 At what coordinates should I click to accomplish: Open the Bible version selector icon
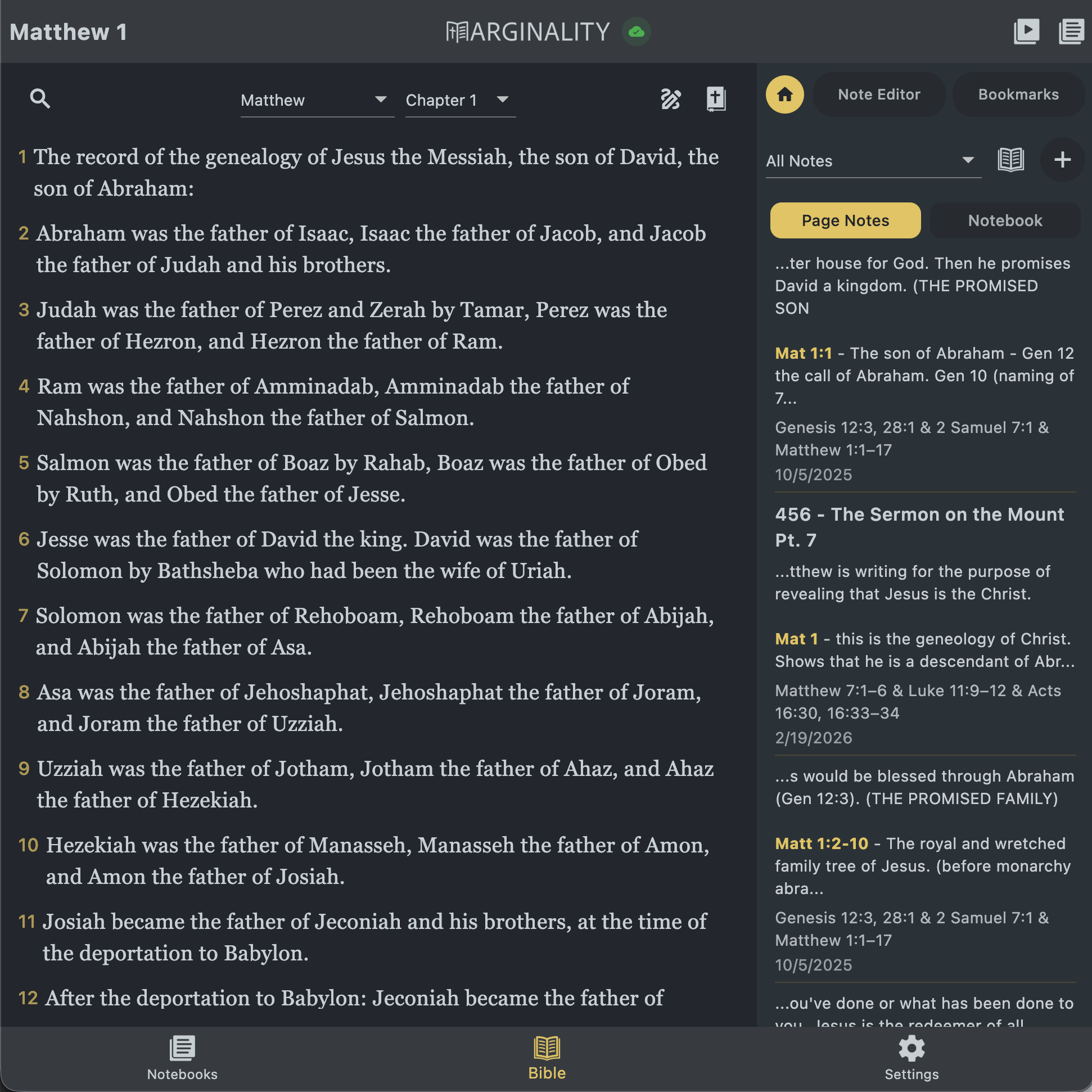[x=715, y=98]
